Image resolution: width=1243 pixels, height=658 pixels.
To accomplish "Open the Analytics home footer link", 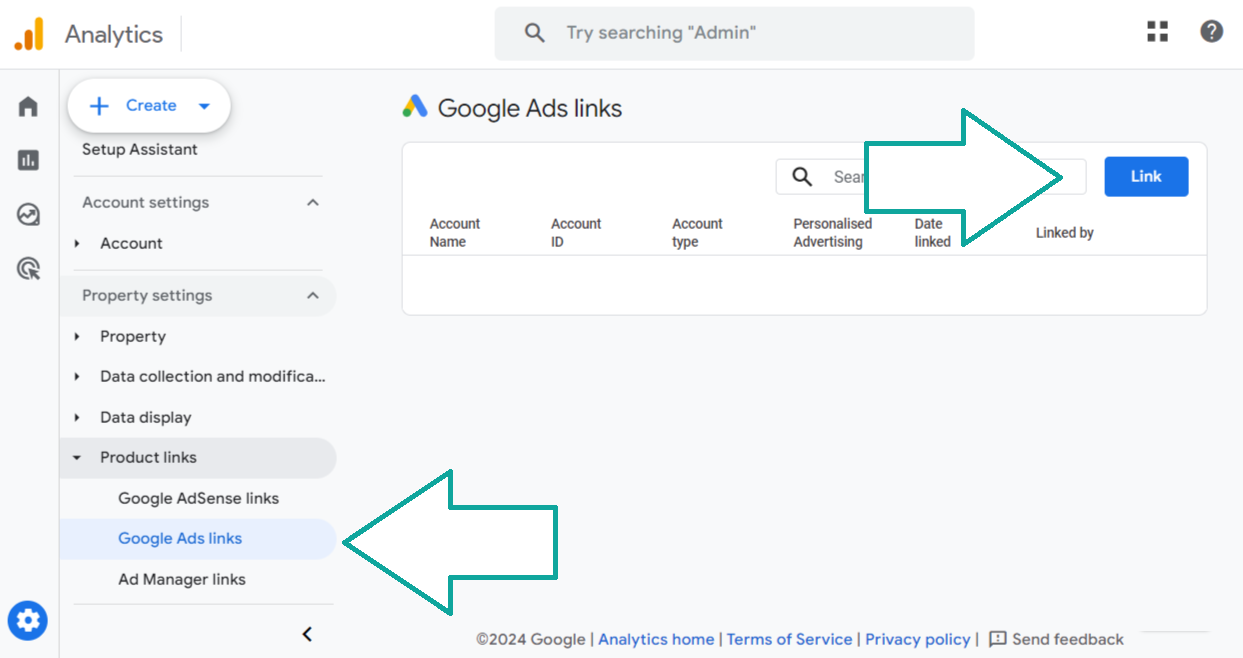I will pos(656,639).
